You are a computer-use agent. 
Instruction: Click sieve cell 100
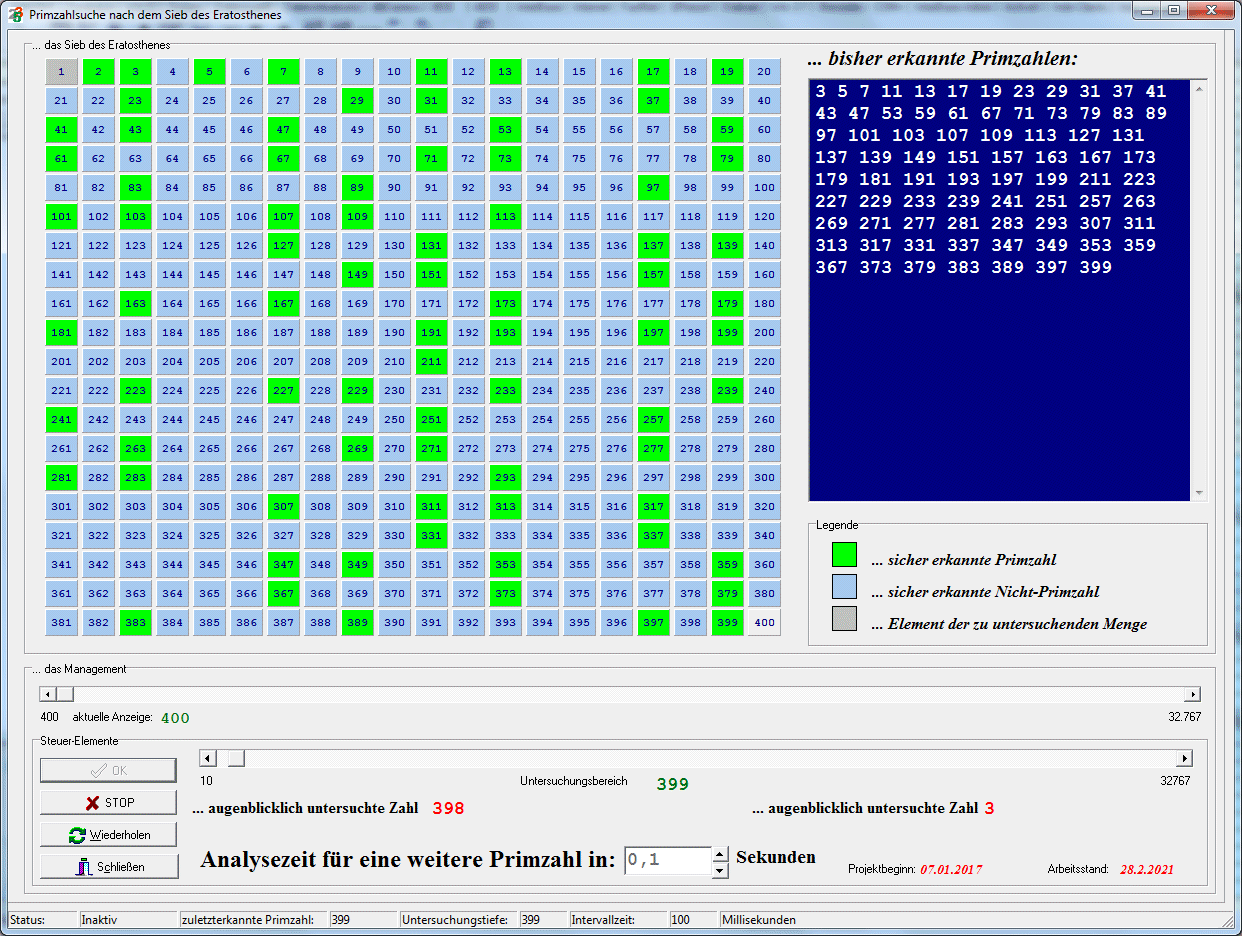click(765, 188)
